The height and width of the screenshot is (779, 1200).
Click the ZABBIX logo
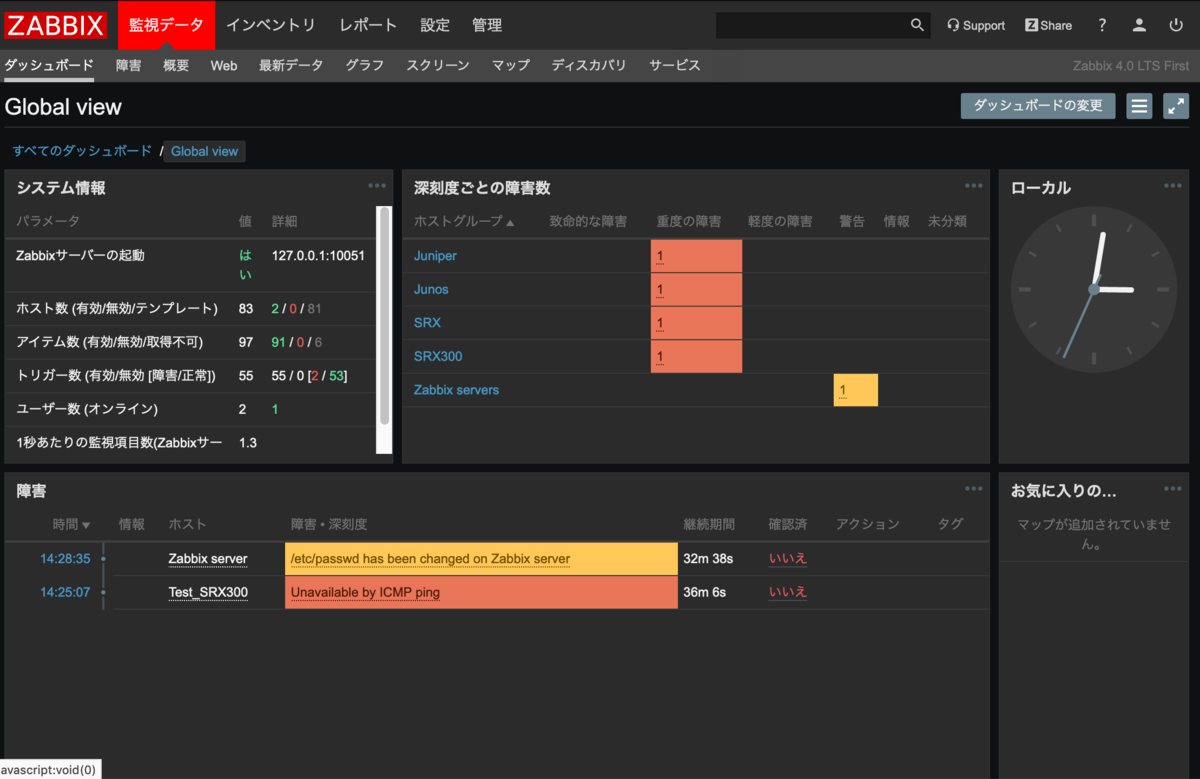click(x=56, y=25)
